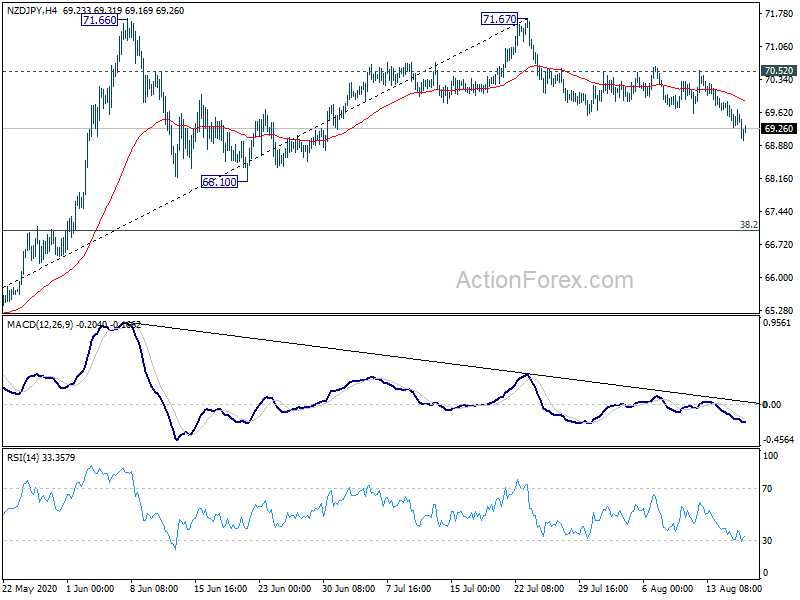The image size is (800, 600).
Task: Click the 15 Jun 16:00 date label
Action: tap(220, 588)
